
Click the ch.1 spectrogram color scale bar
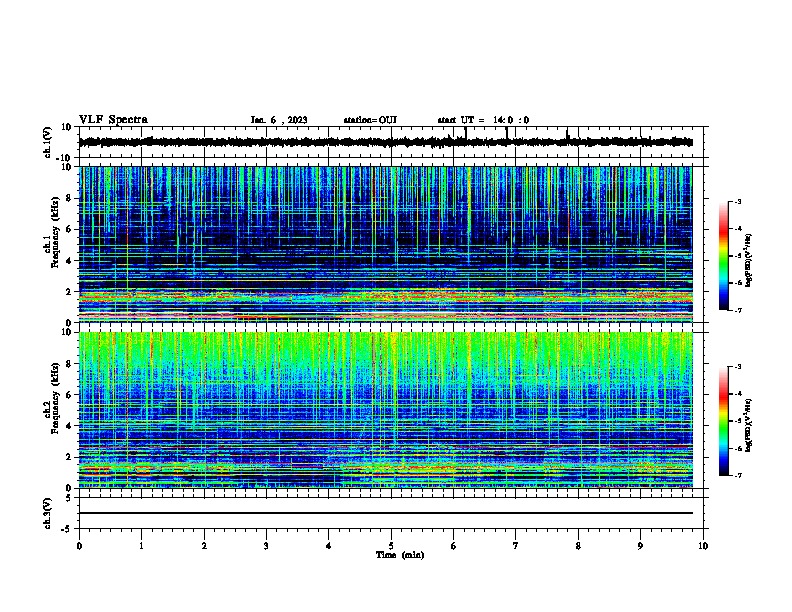(x=724, y=256)
